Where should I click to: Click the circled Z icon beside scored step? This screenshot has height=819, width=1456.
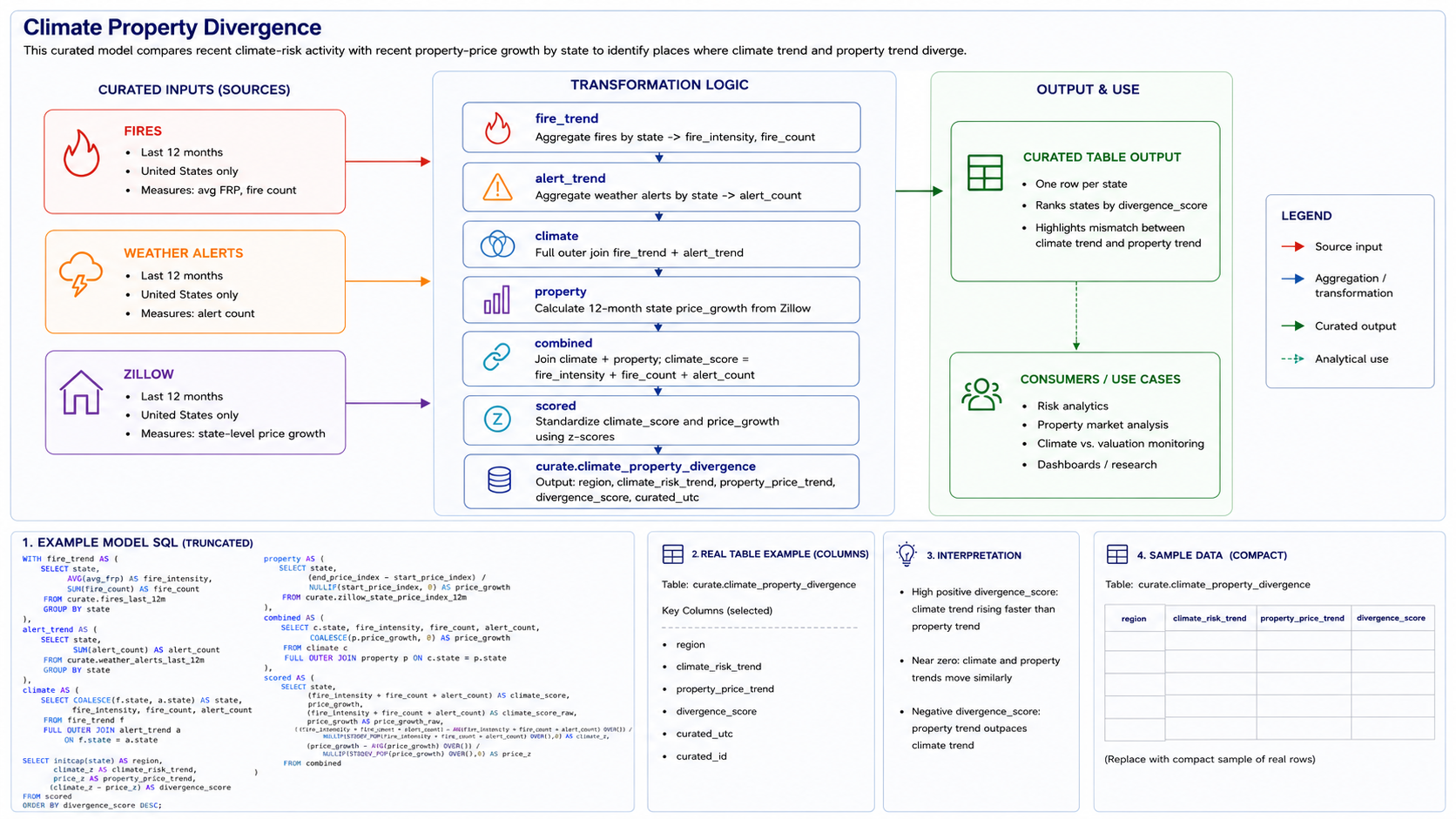tap(497, 420)
